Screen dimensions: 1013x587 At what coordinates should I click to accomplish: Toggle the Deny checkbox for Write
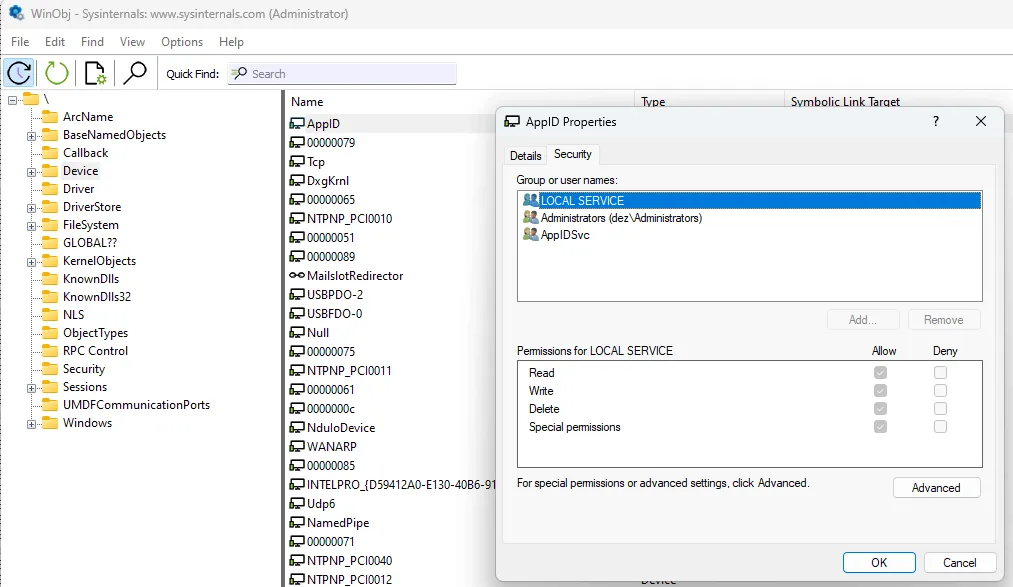pyautogui.click(x=940, y=391)
